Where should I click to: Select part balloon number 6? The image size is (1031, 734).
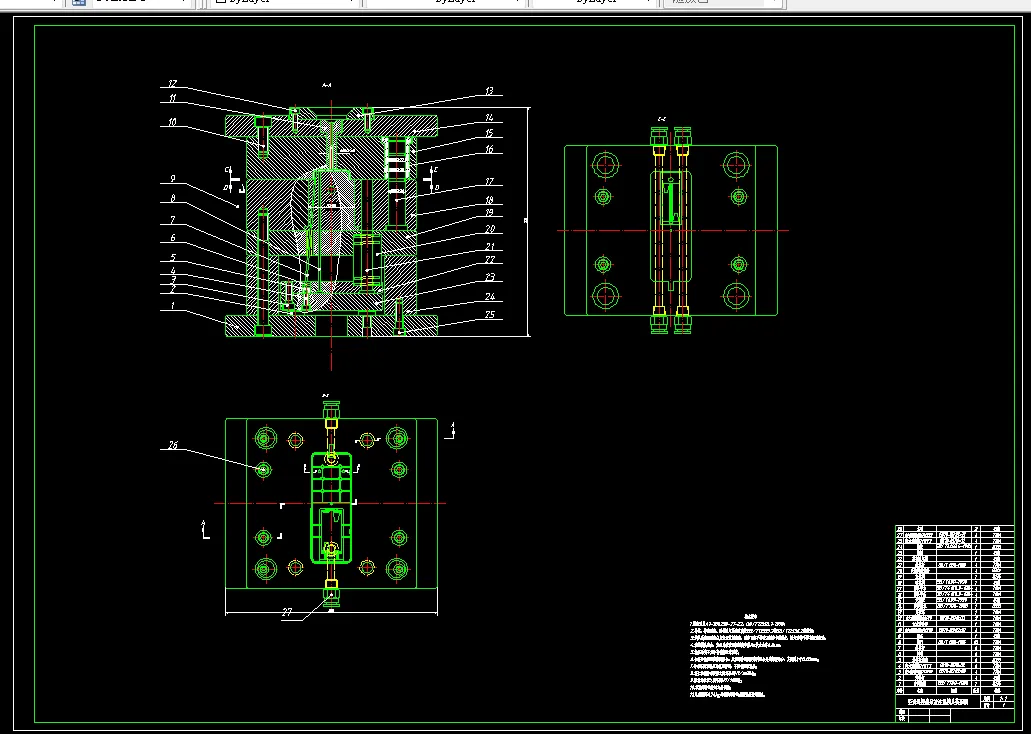pyautogui.click(x=173, y=238)
